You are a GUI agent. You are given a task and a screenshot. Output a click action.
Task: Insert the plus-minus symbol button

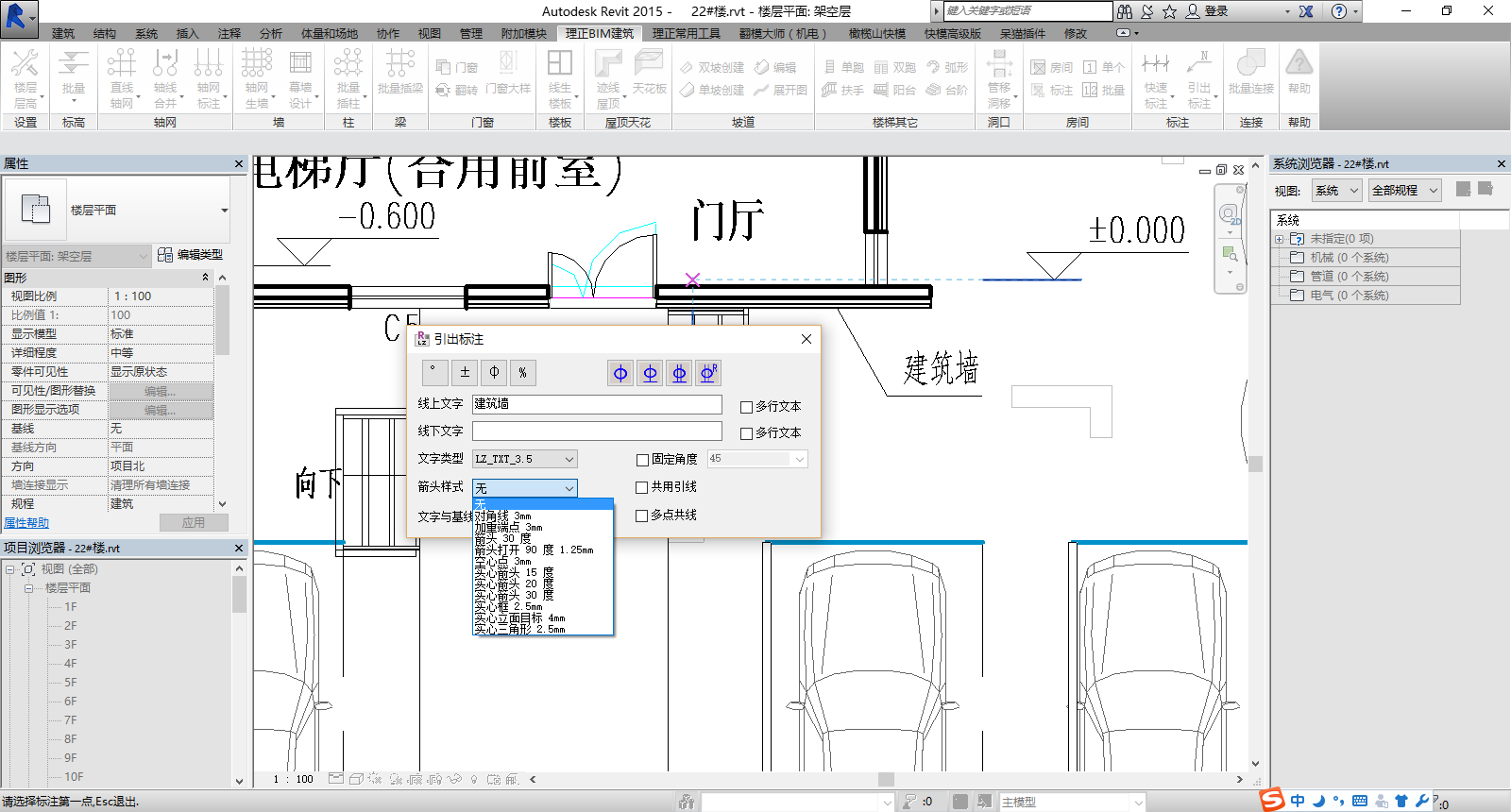click(465, 372)
